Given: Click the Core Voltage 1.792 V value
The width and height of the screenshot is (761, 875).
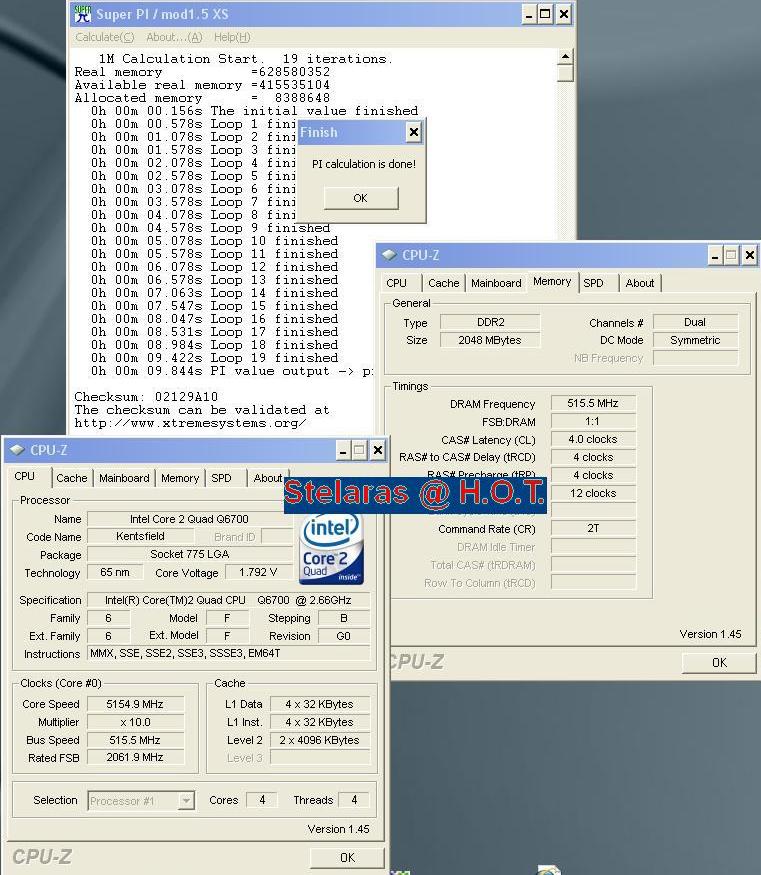Looking at the screenshot, I should point(258,572).
